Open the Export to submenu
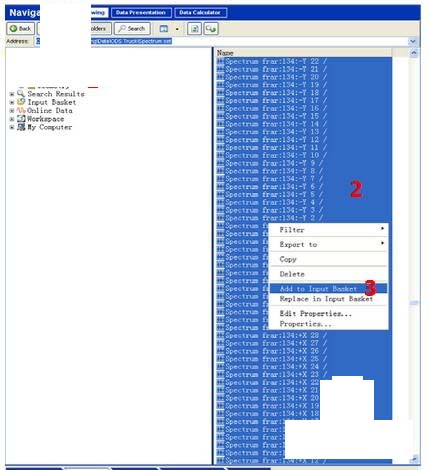This screenshot has height=470, width=429. point(328,245)
